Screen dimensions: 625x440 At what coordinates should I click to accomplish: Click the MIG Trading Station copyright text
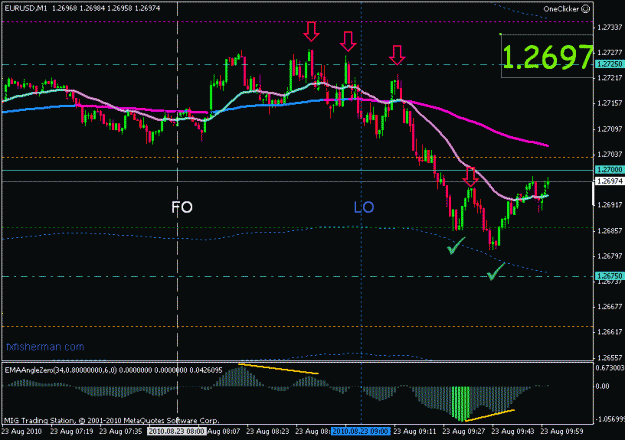pyautogui.click(x=111, y=420)
